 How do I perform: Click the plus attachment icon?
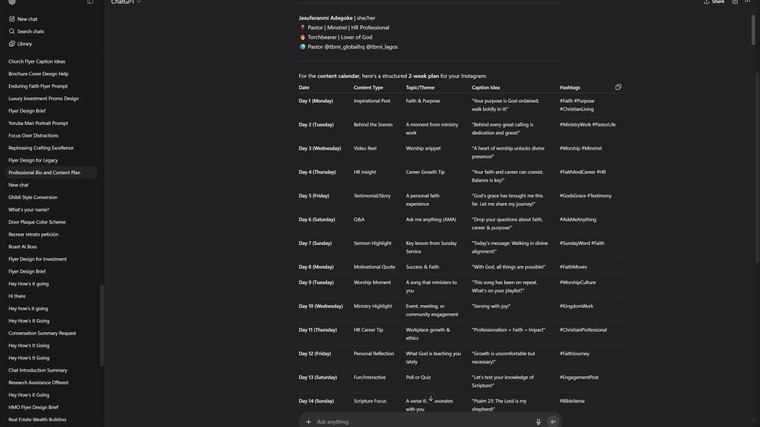pos(308,422)
